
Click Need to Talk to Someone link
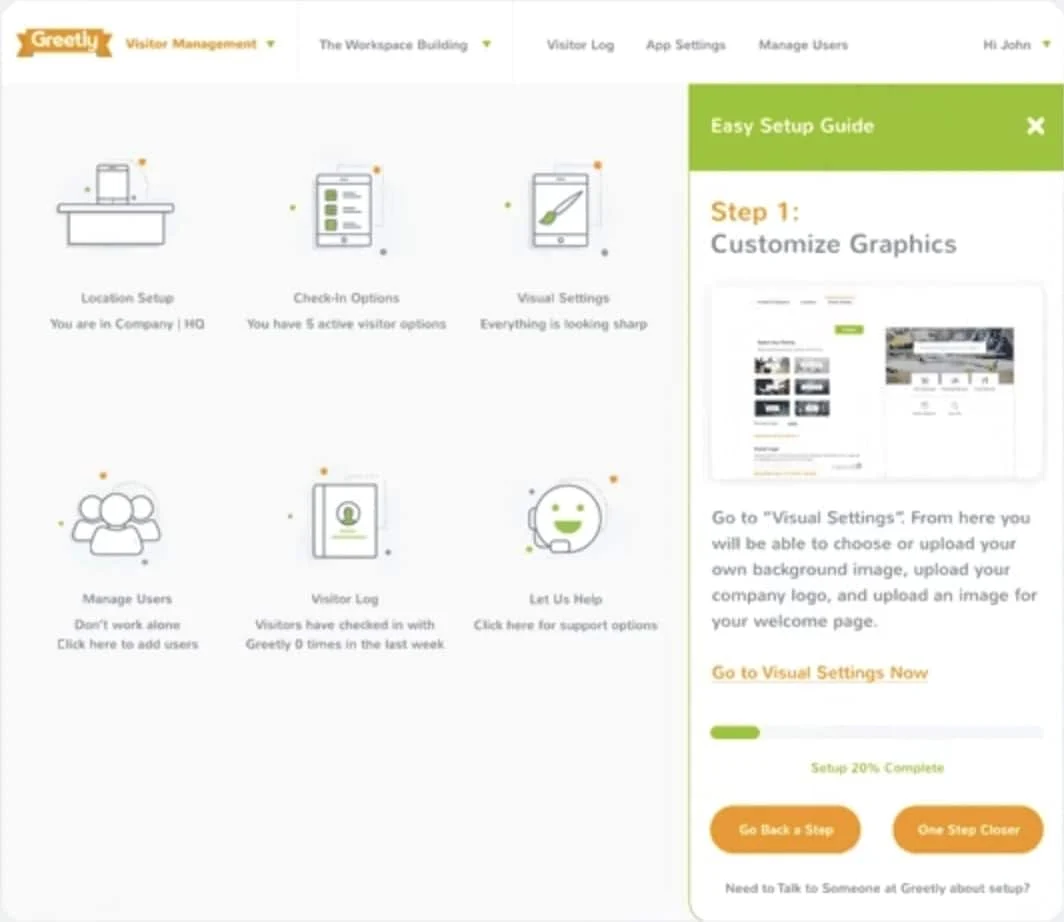[877, 888]
